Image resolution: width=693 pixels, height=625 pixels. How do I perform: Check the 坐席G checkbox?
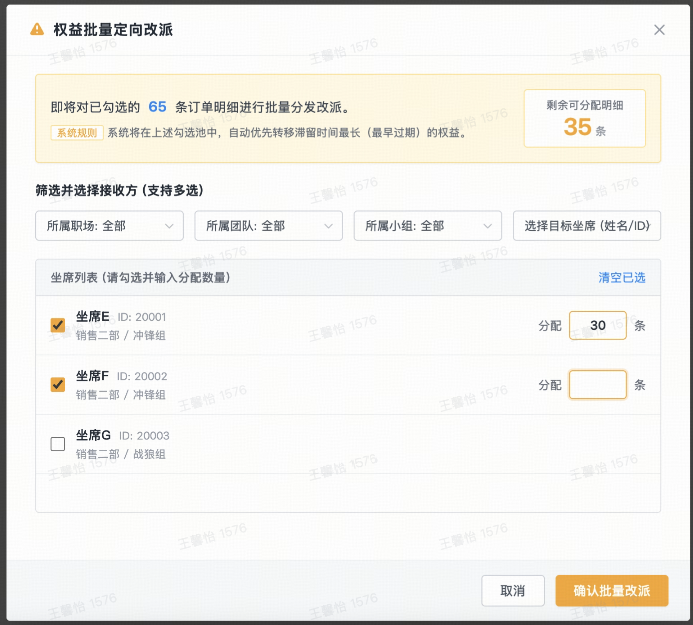tap(58, 444)
